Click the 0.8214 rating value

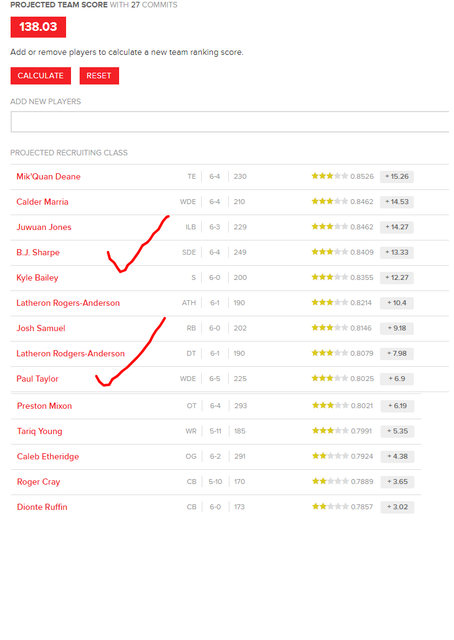coord(361,303)
